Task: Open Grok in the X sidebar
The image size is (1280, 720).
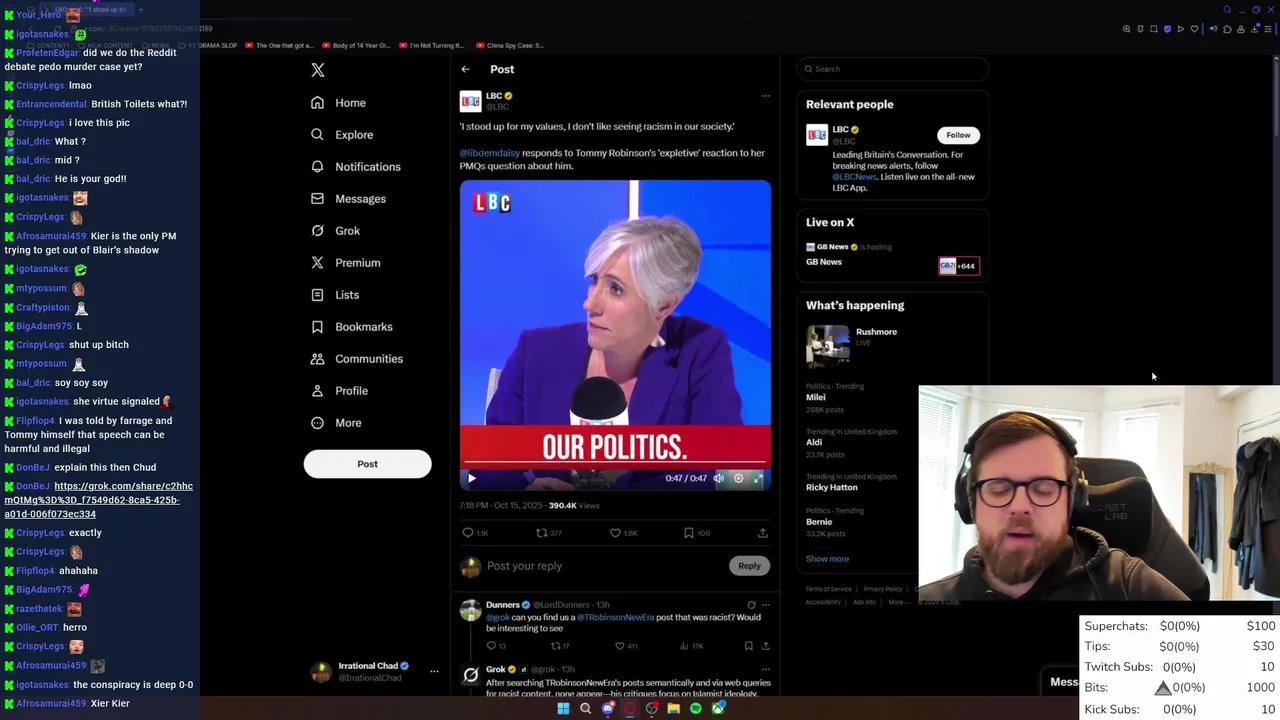Action: pos(335,231)
